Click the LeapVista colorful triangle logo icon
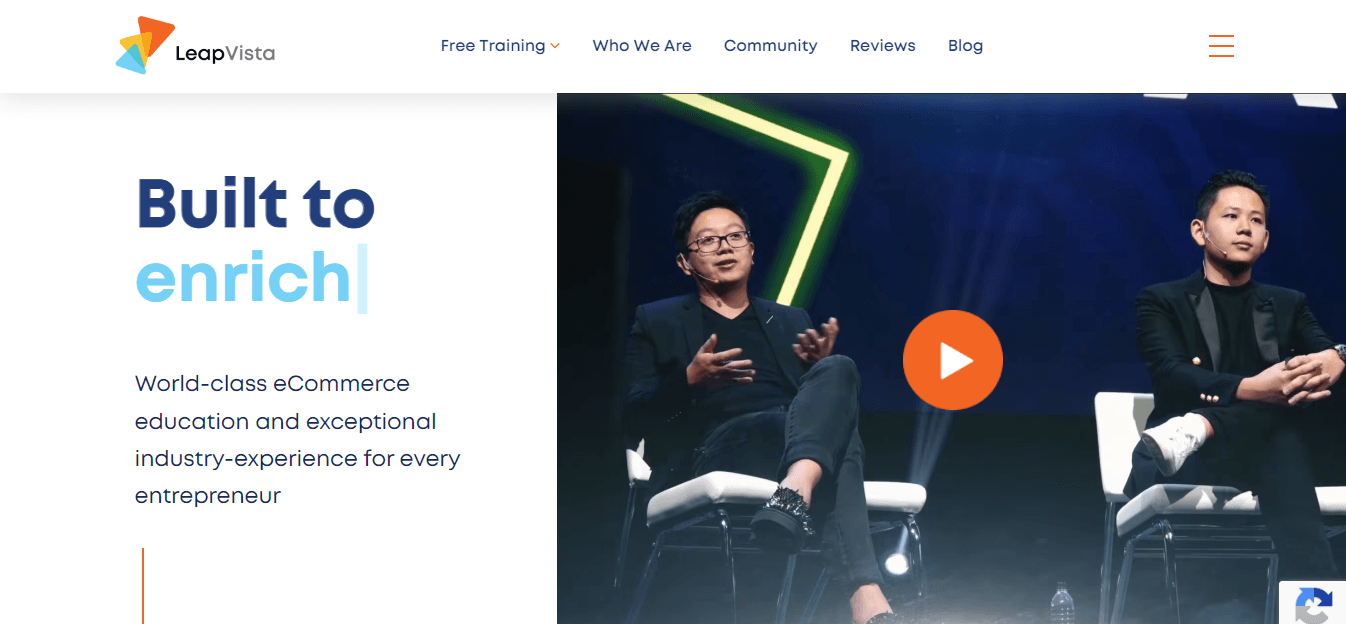Viewport: 1346px width, 624px height. (145, 45)
